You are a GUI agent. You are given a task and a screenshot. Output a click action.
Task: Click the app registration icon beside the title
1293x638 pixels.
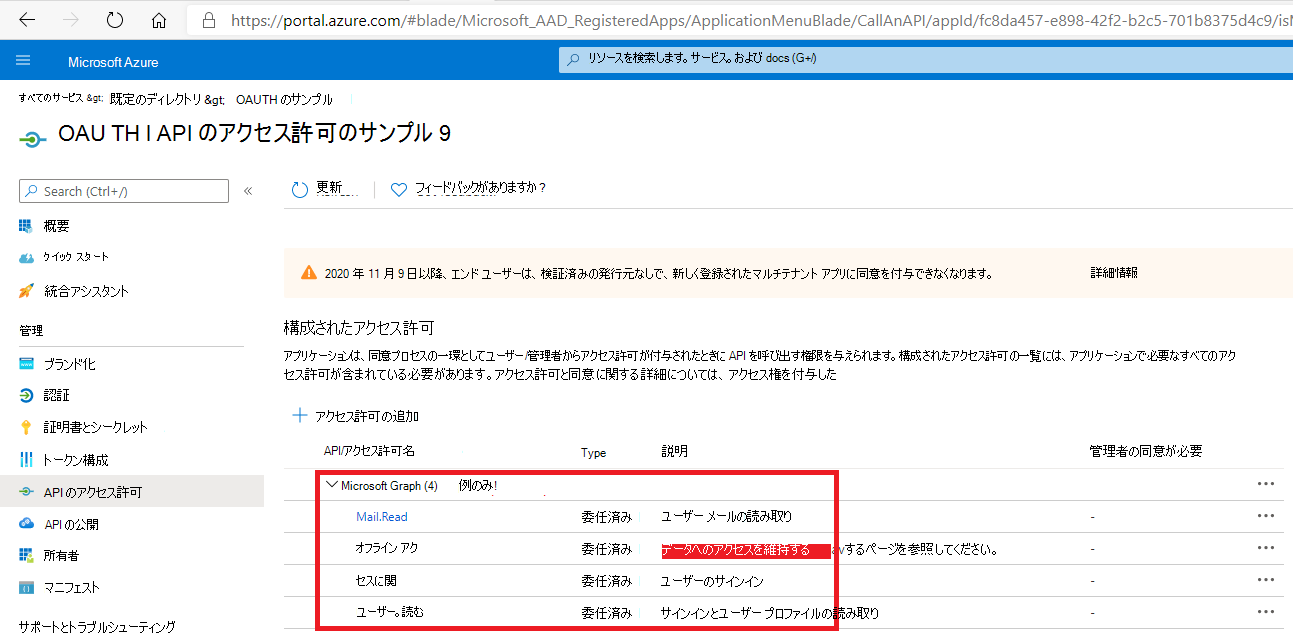point(32,139)
